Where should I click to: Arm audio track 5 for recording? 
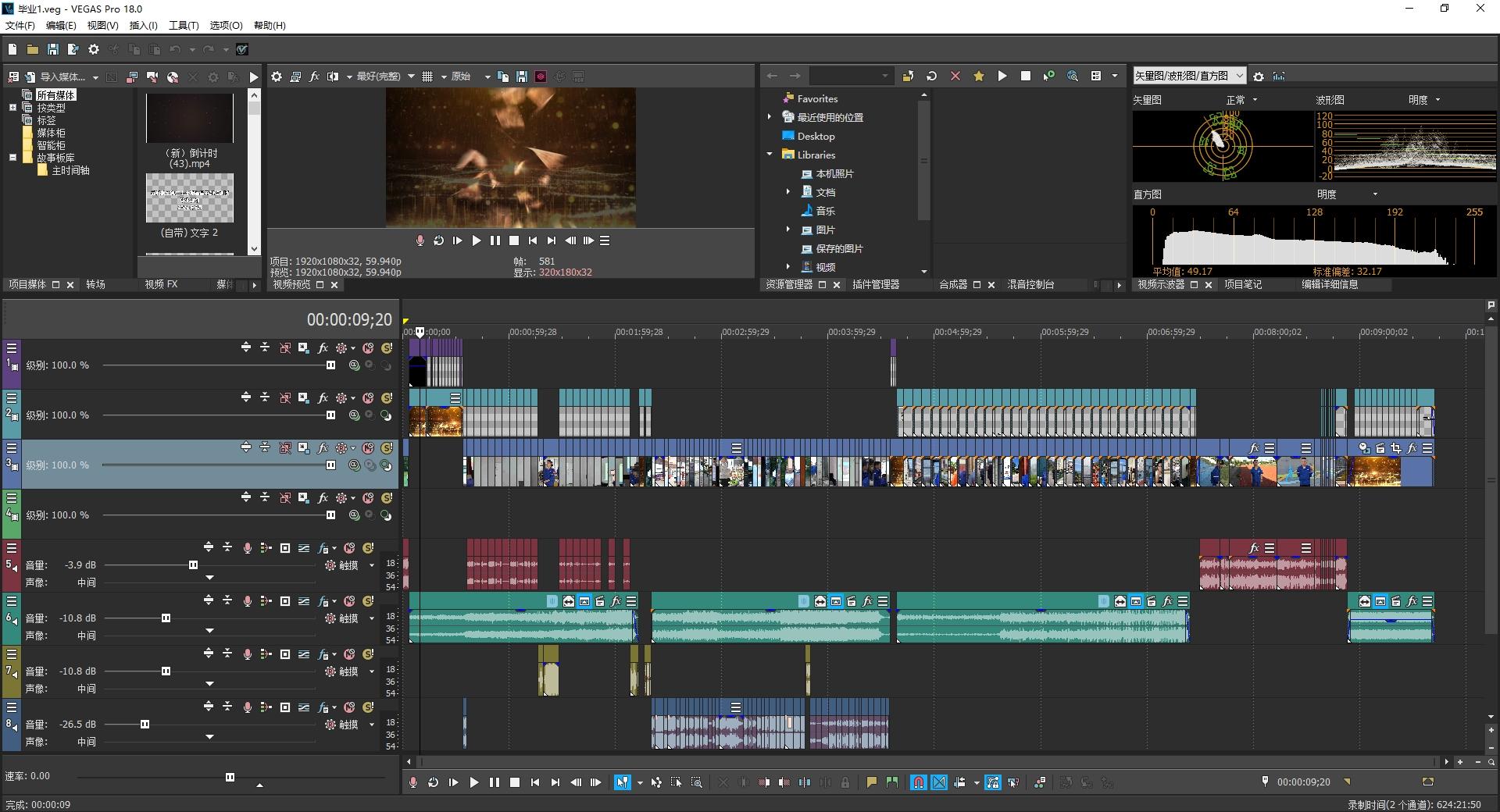tap(248, 548)
